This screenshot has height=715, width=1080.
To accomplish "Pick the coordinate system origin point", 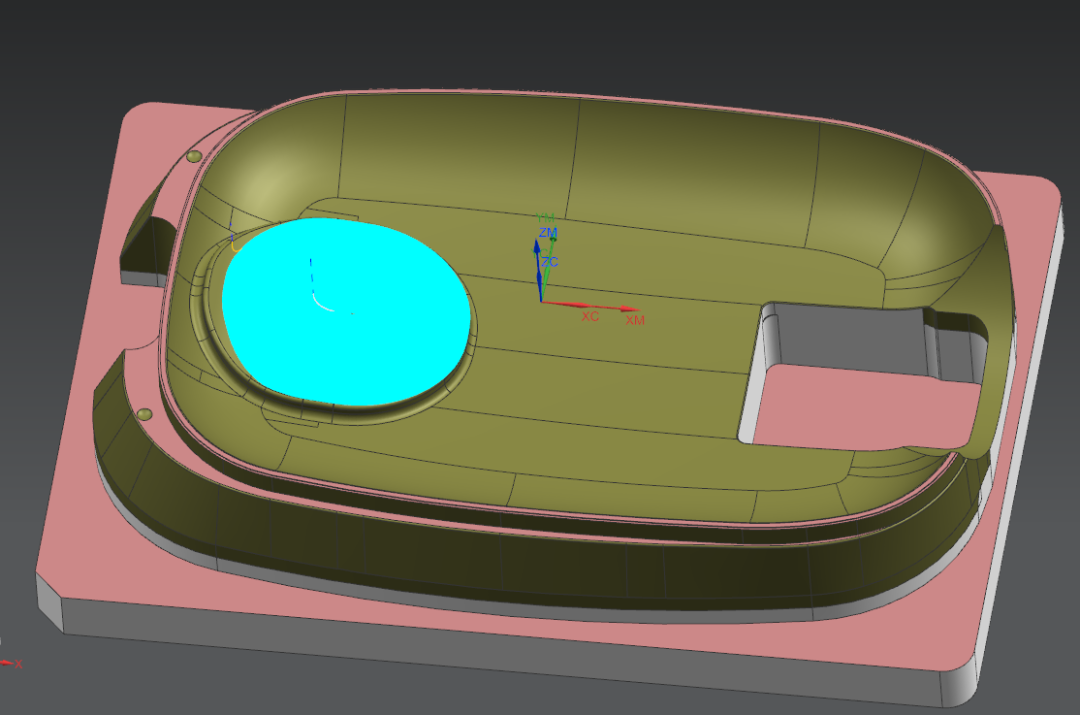I will coord(541,300).
